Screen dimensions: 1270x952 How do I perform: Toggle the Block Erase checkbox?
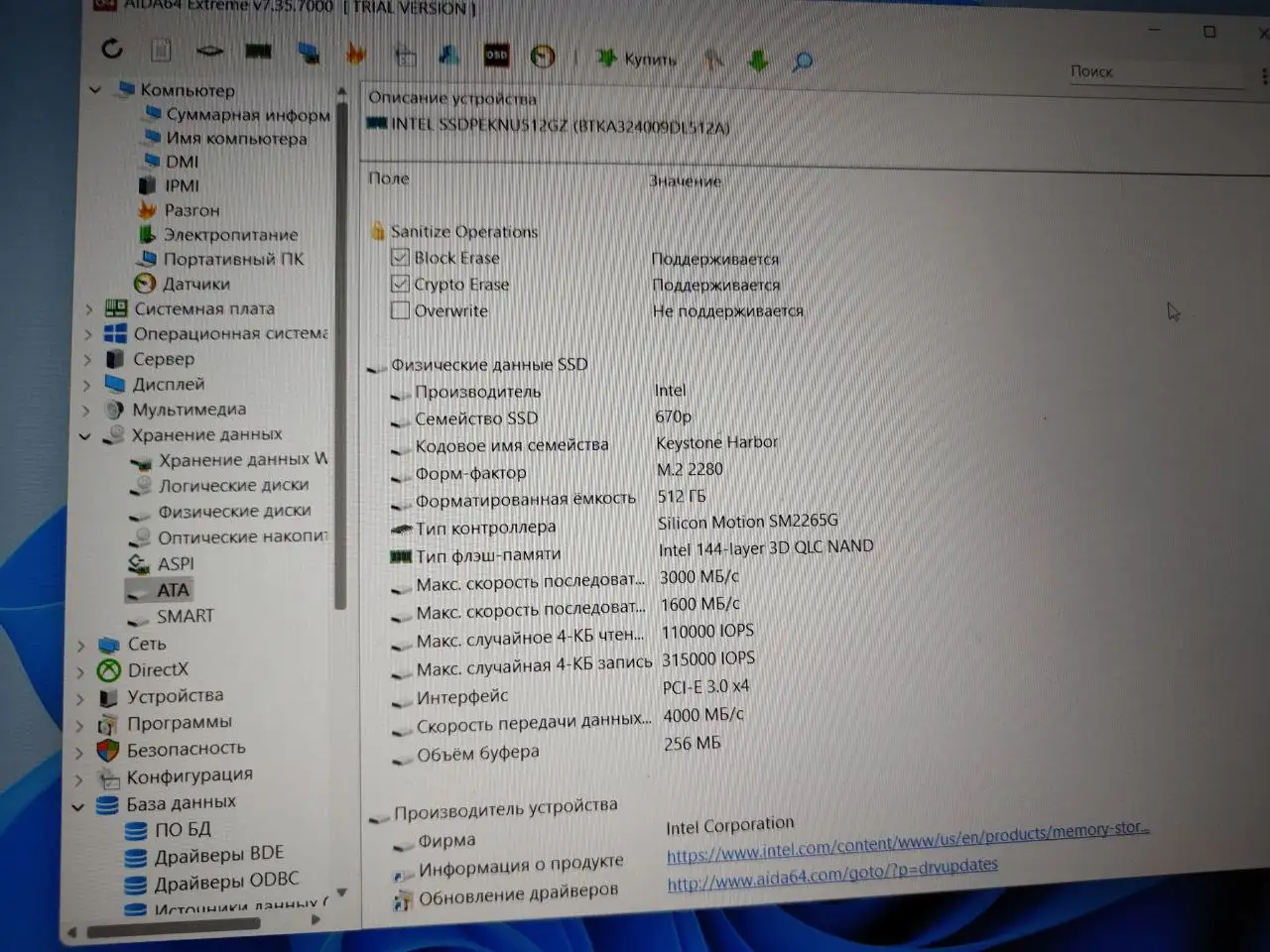pos(400,257)
